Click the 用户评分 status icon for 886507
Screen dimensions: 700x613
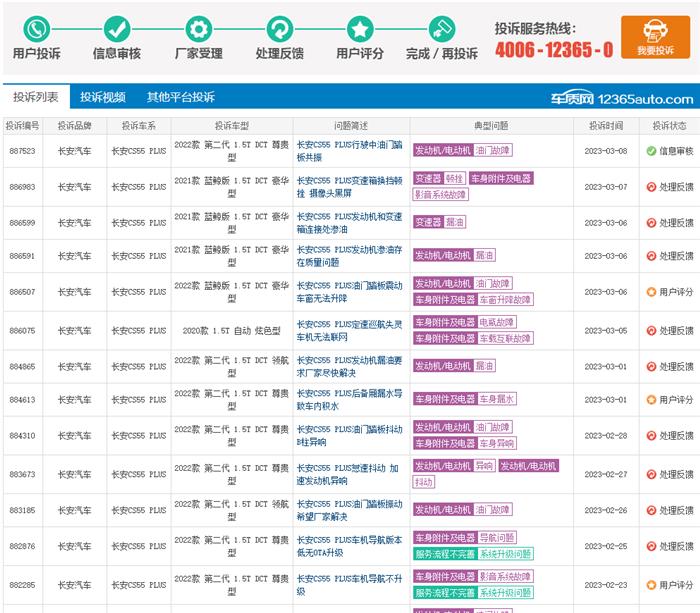651,292
